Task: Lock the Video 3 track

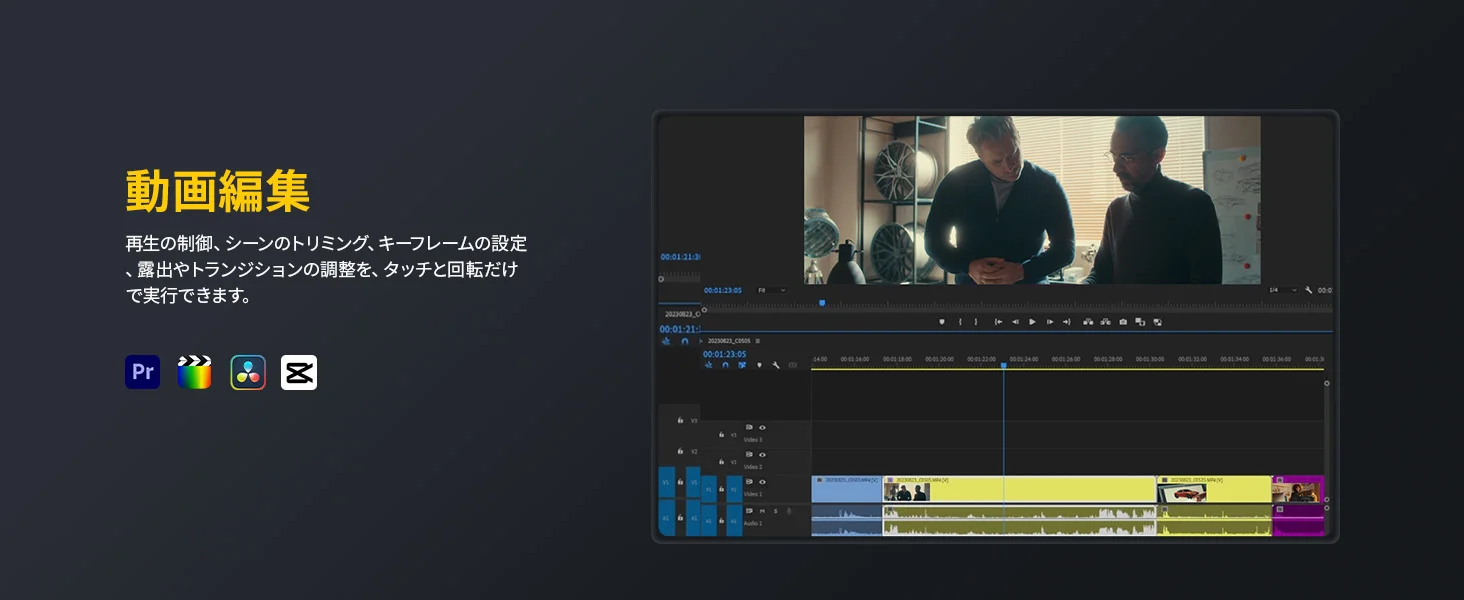Action: [721, 434]
